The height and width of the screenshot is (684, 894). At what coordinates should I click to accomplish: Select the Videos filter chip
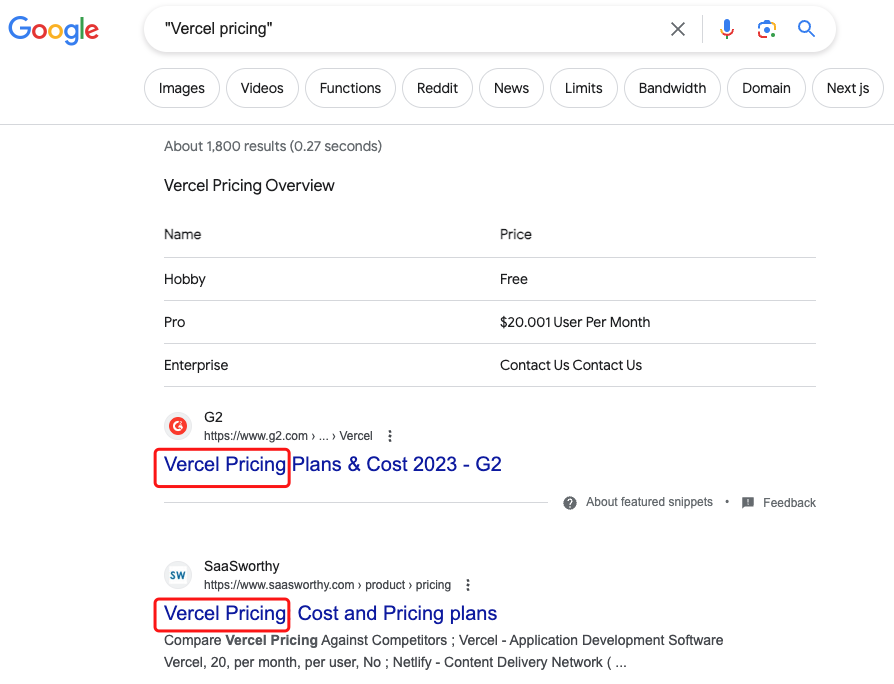coord(262,88)
